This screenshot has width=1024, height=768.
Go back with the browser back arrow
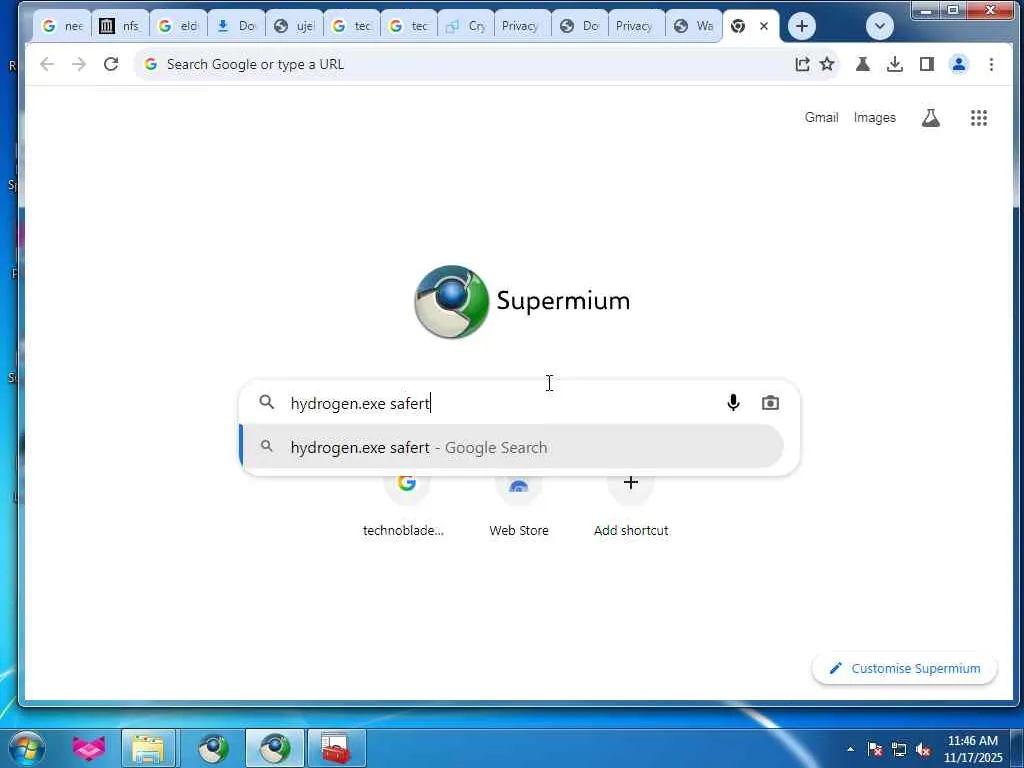pos(46,64)
